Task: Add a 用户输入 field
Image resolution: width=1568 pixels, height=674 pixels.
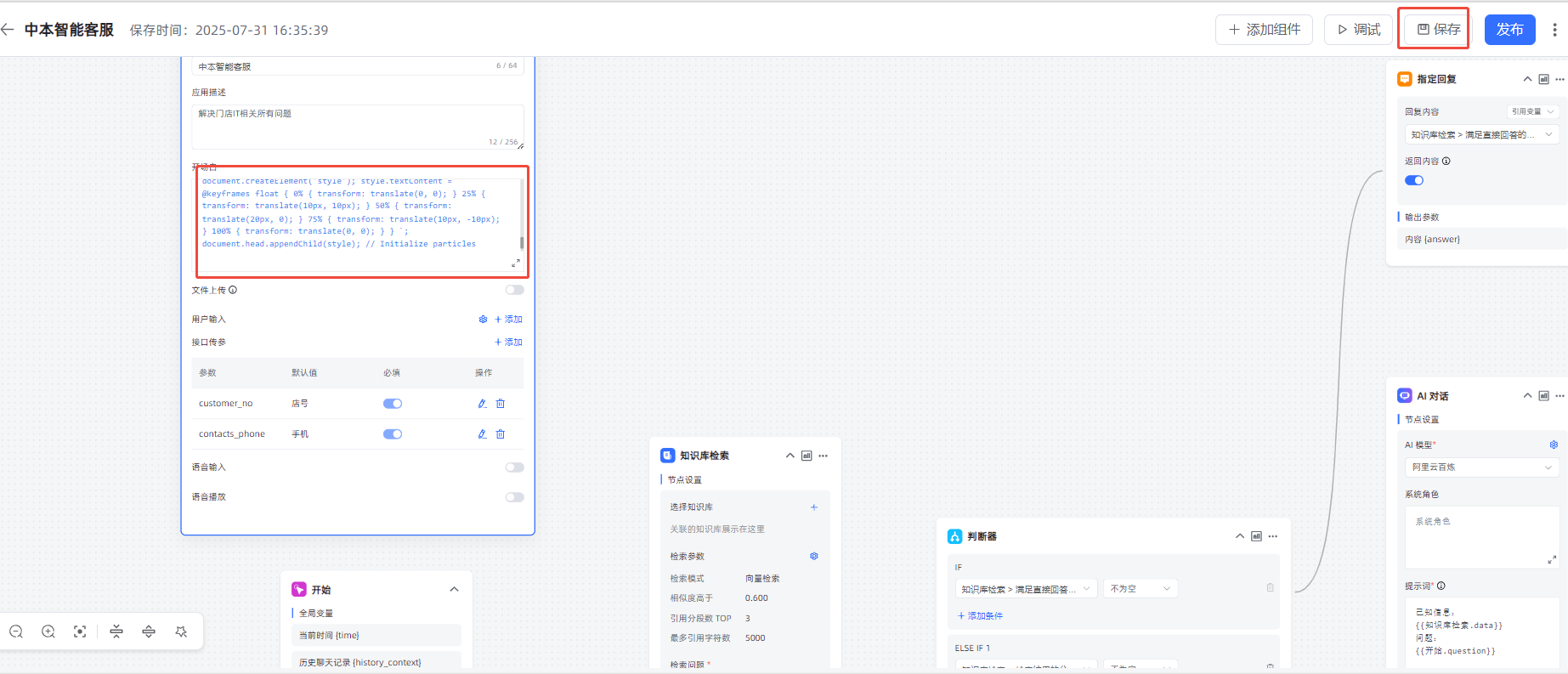Action: pos(508,320)
